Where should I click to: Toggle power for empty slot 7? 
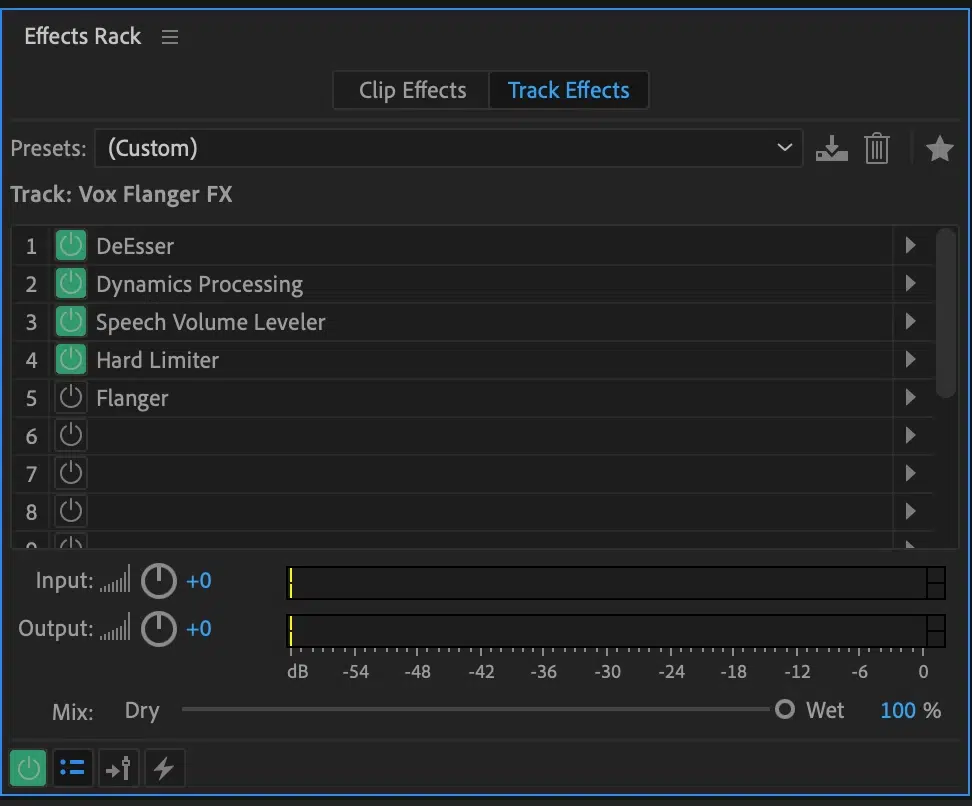tap(71, 473)
